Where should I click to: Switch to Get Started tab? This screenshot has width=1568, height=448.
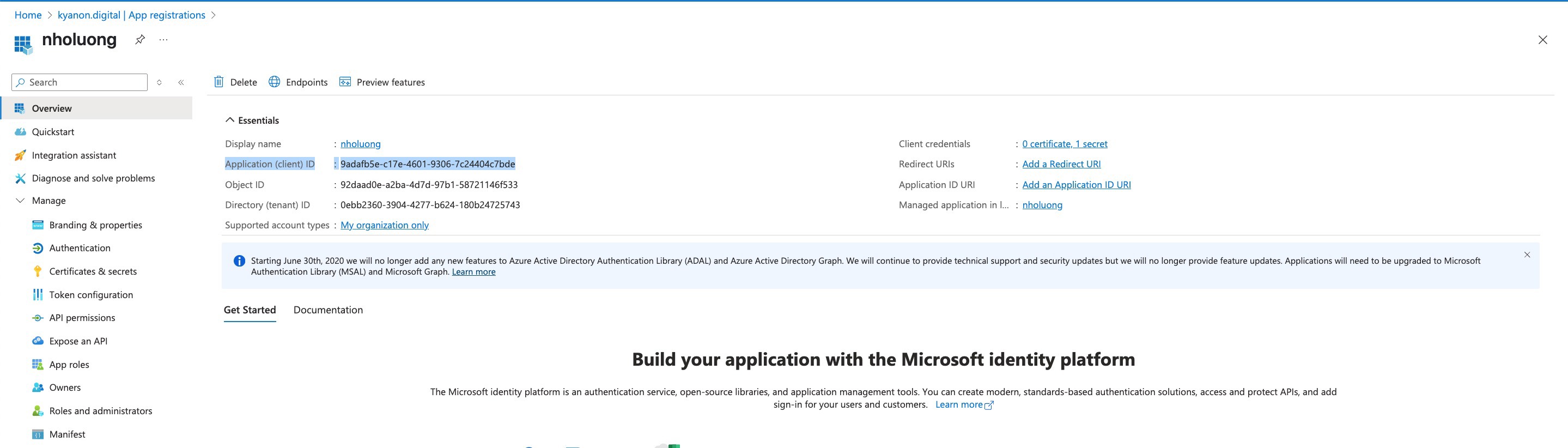tap(250, 310)
